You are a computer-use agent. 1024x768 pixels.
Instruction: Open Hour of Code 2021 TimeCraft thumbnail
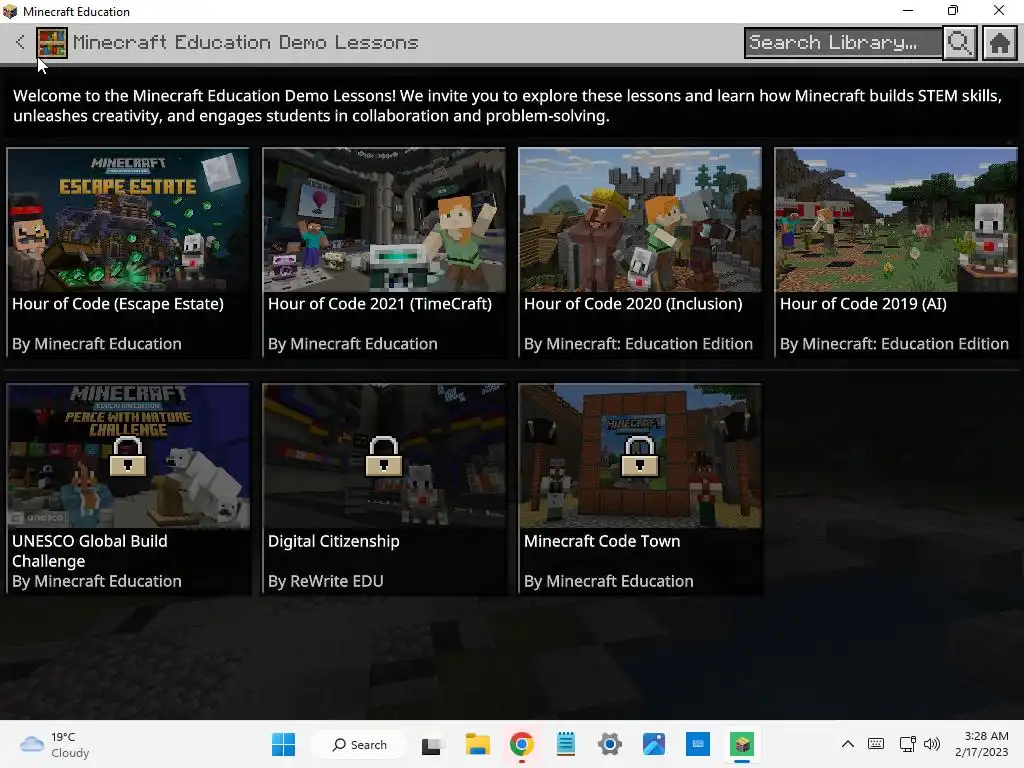point(384,219)
